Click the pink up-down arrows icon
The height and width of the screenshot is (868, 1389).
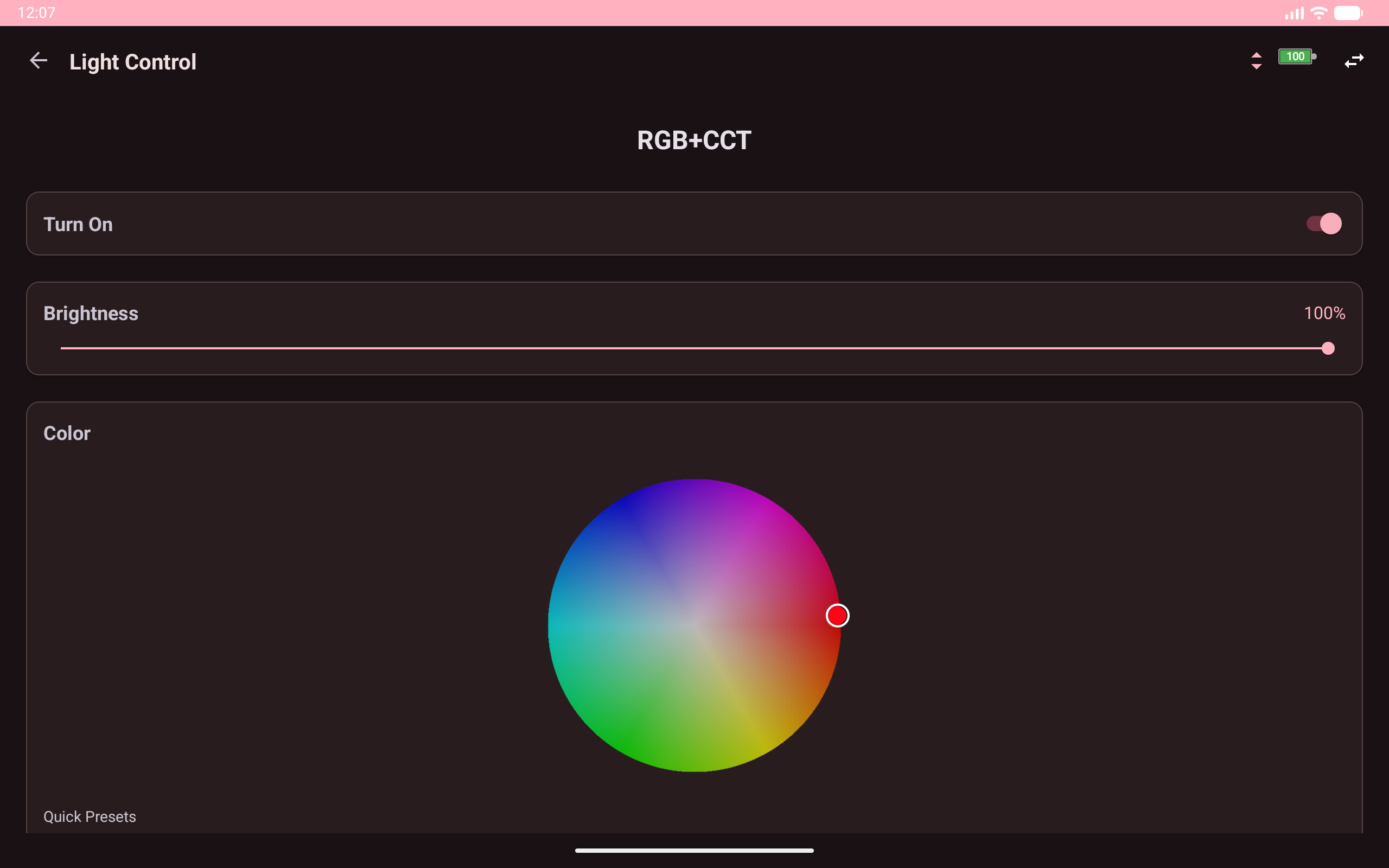(1256, 60)
